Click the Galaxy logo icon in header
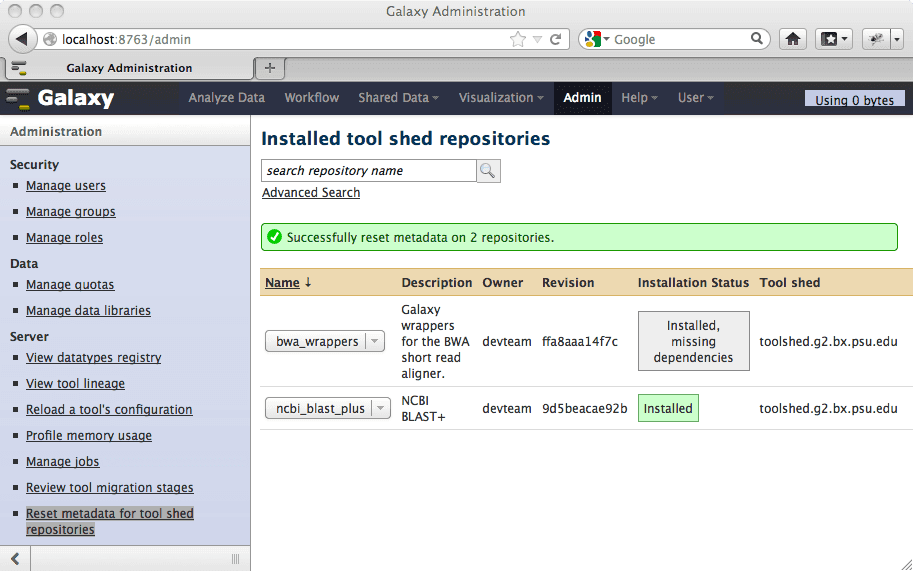The height and width of the screenshot is (571, 913). tap(19, 98)
